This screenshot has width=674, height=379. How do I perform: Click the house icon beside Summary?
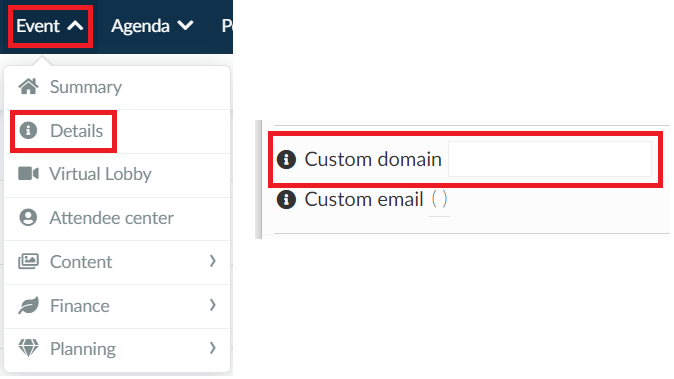click(28, 87)
